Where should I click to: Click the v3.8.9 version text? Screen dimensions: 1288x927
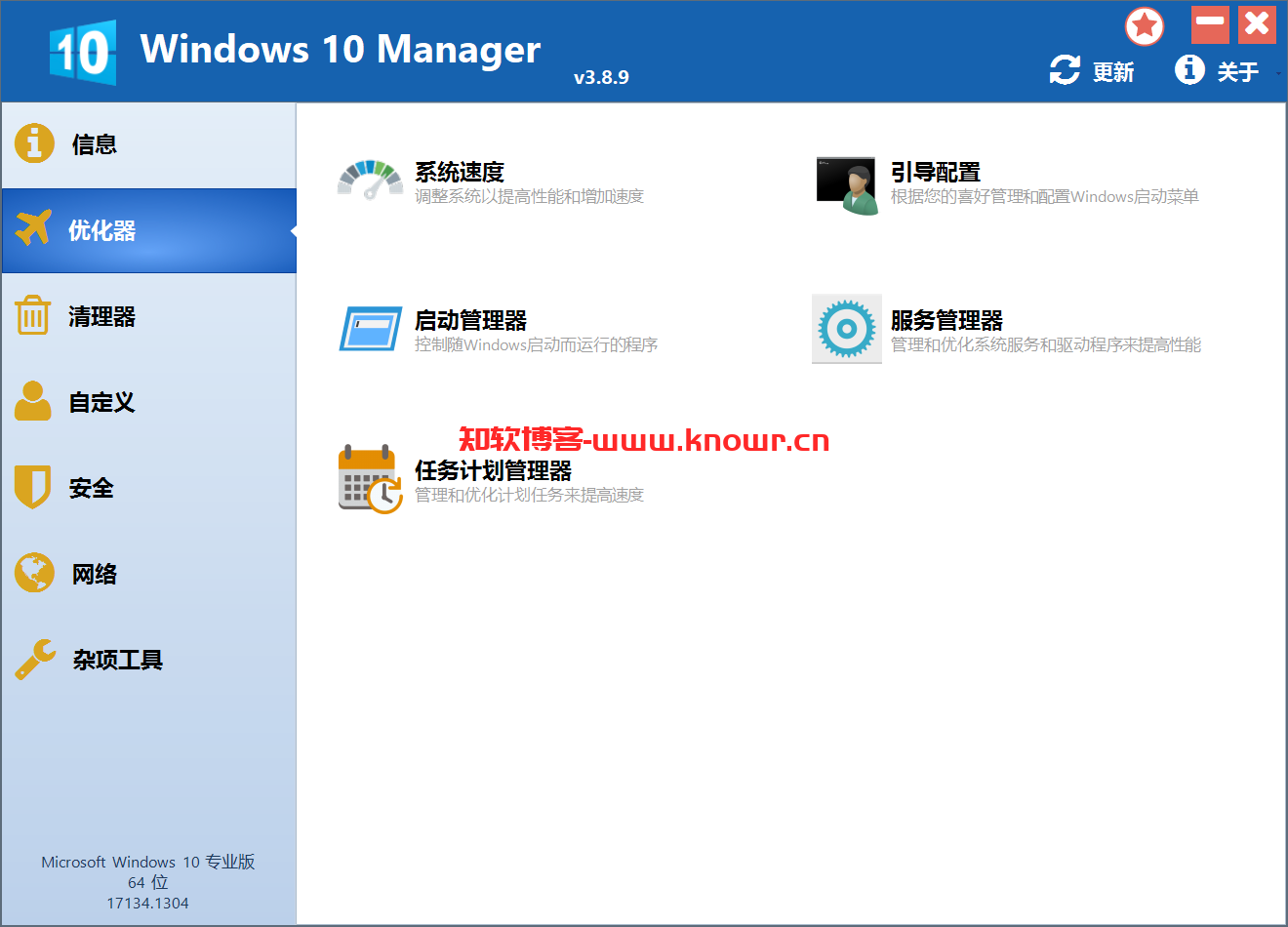point(601,77)
